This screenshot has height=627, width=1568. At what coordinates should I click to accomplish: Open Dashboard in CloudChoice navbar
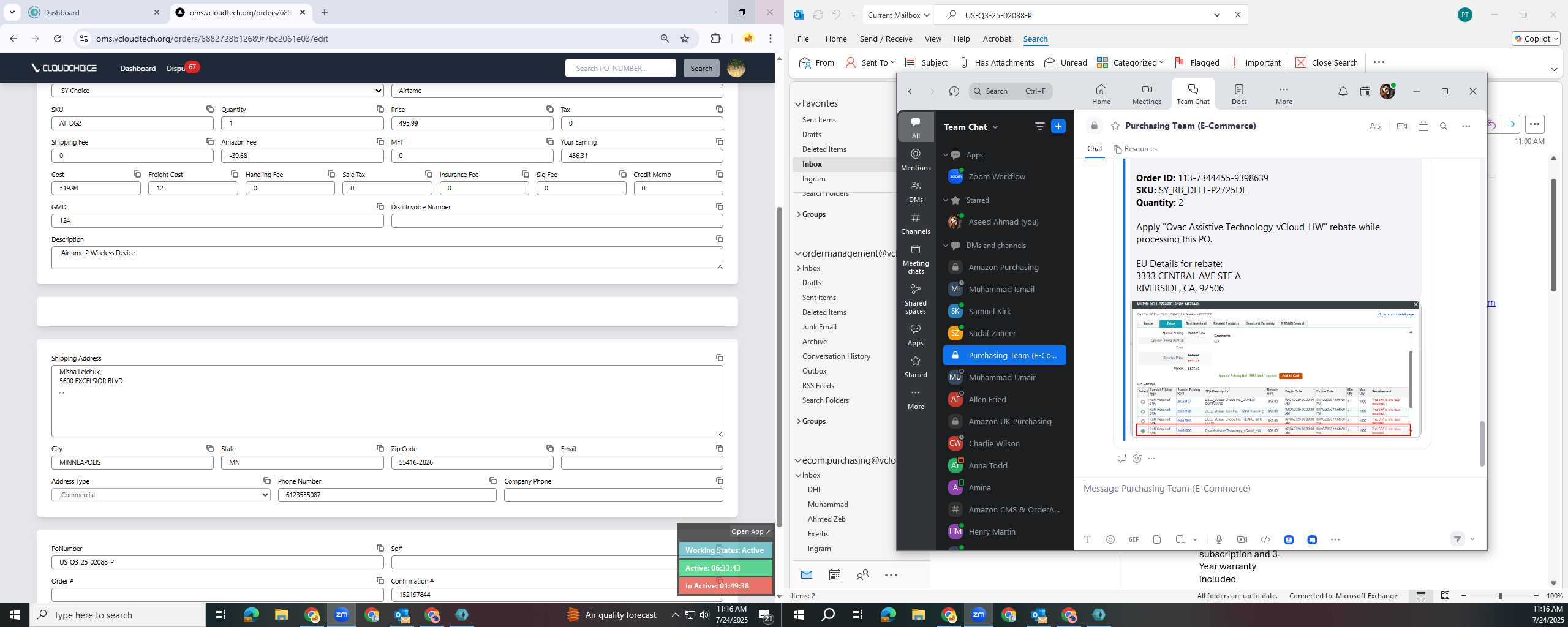138,68
